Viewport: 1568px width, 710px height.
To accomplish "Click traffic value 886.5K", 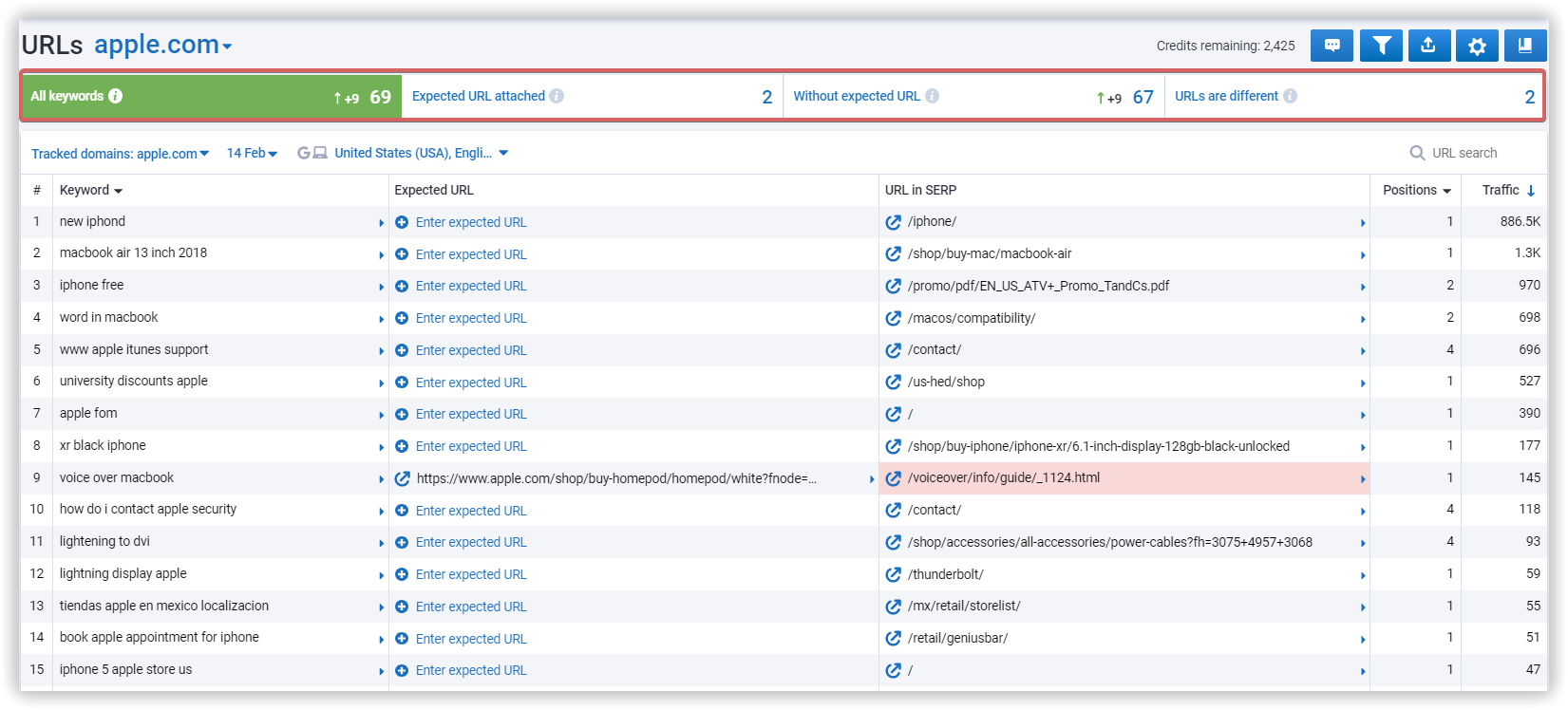I will pyautogui.click(x=1521, y=221).
